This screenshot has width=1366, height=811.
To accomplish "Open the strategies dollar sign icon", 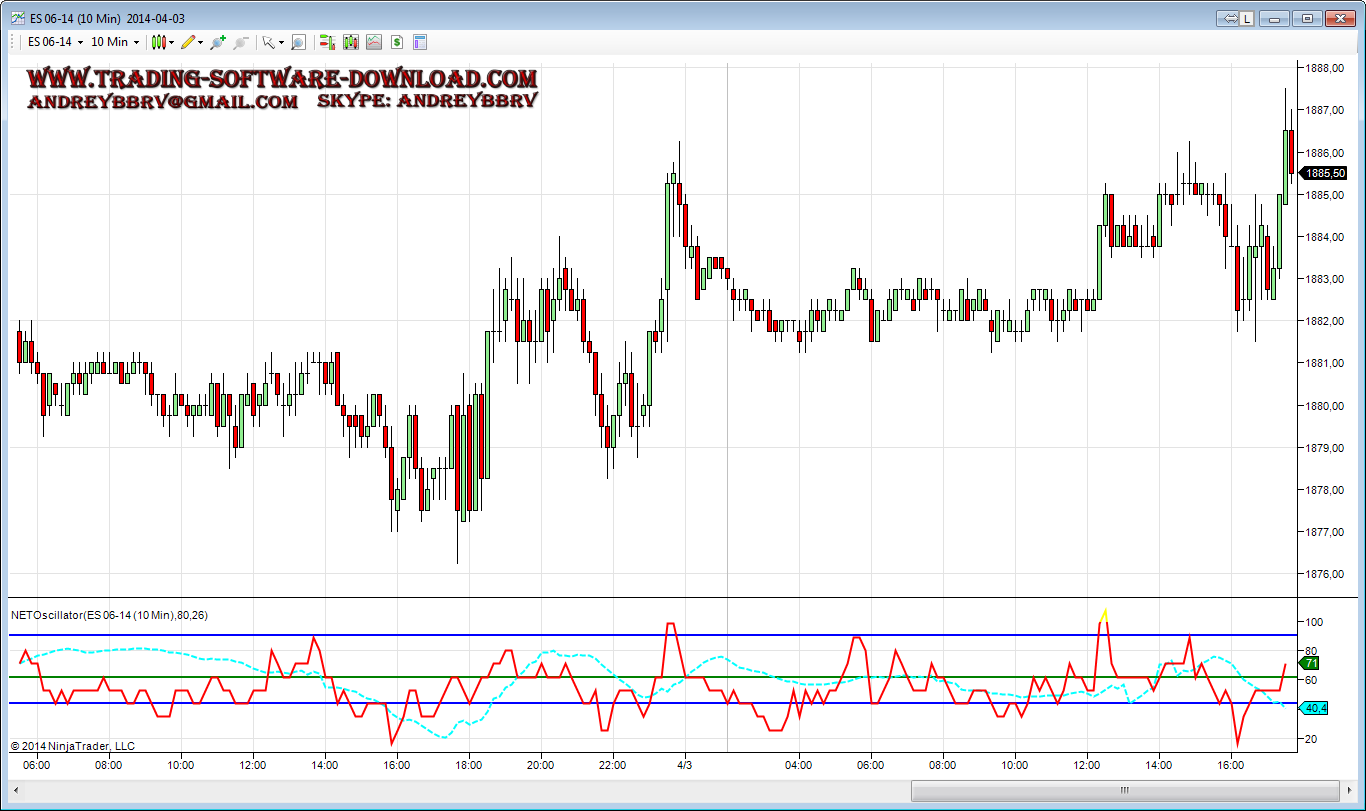I will pyautogui.click(x=397, y=42).
